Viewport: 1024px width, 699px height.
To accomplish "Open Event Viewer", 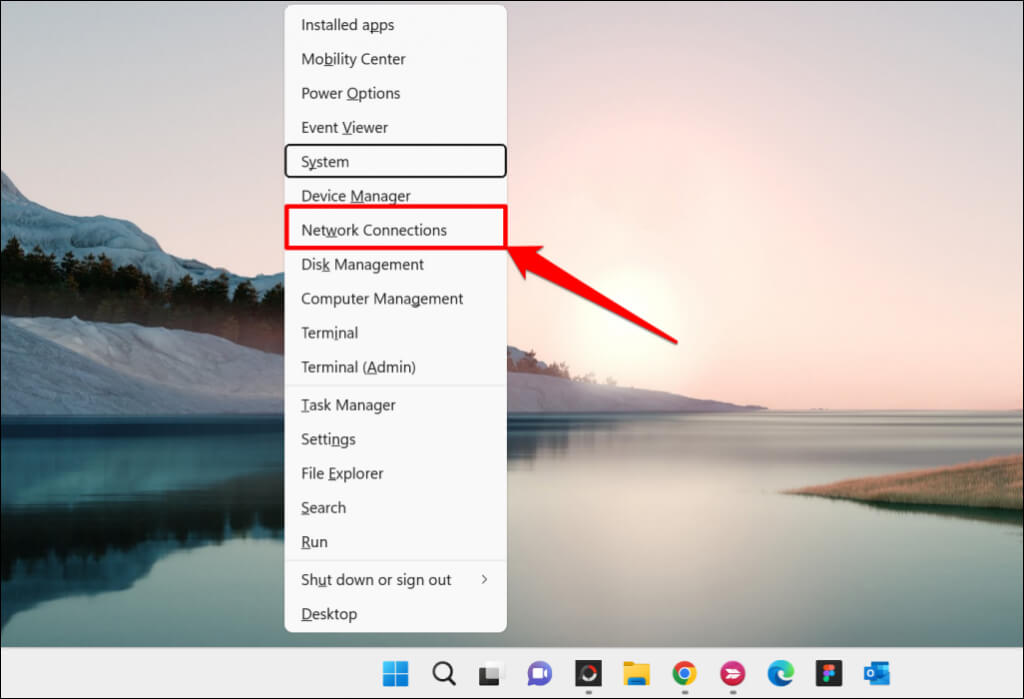I will [x=344, y=127].
